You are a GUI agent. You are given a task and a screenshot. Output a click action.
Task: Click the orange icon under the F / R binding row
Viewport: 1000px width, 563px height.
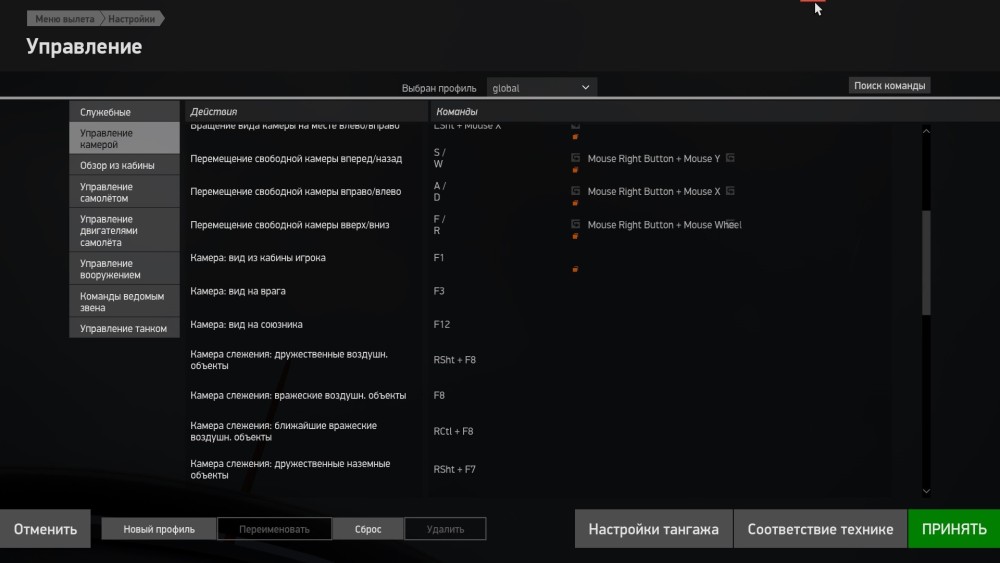[575, 237]
